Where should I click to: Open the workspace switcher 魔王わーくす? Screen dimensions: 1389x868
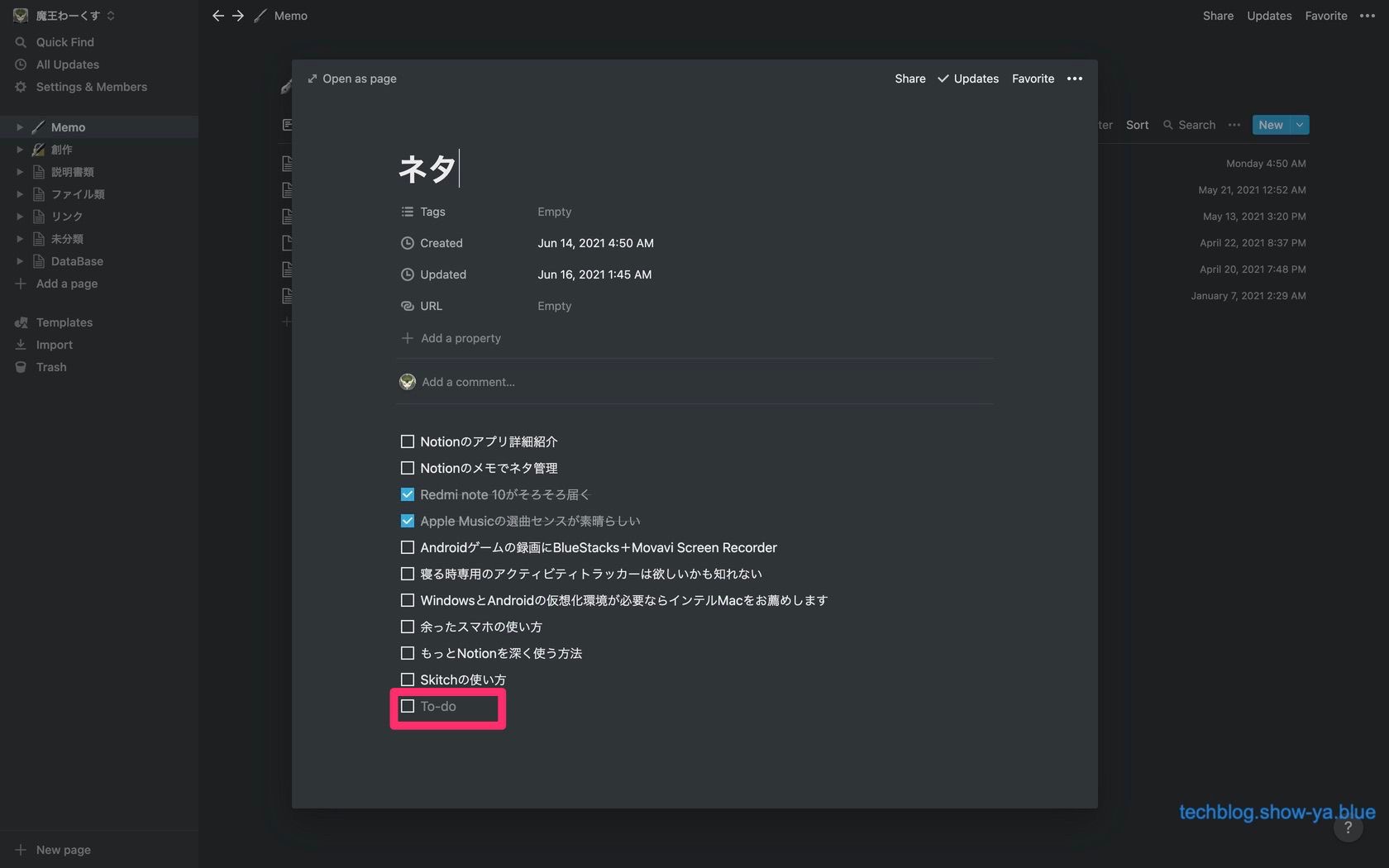(66, 16)
